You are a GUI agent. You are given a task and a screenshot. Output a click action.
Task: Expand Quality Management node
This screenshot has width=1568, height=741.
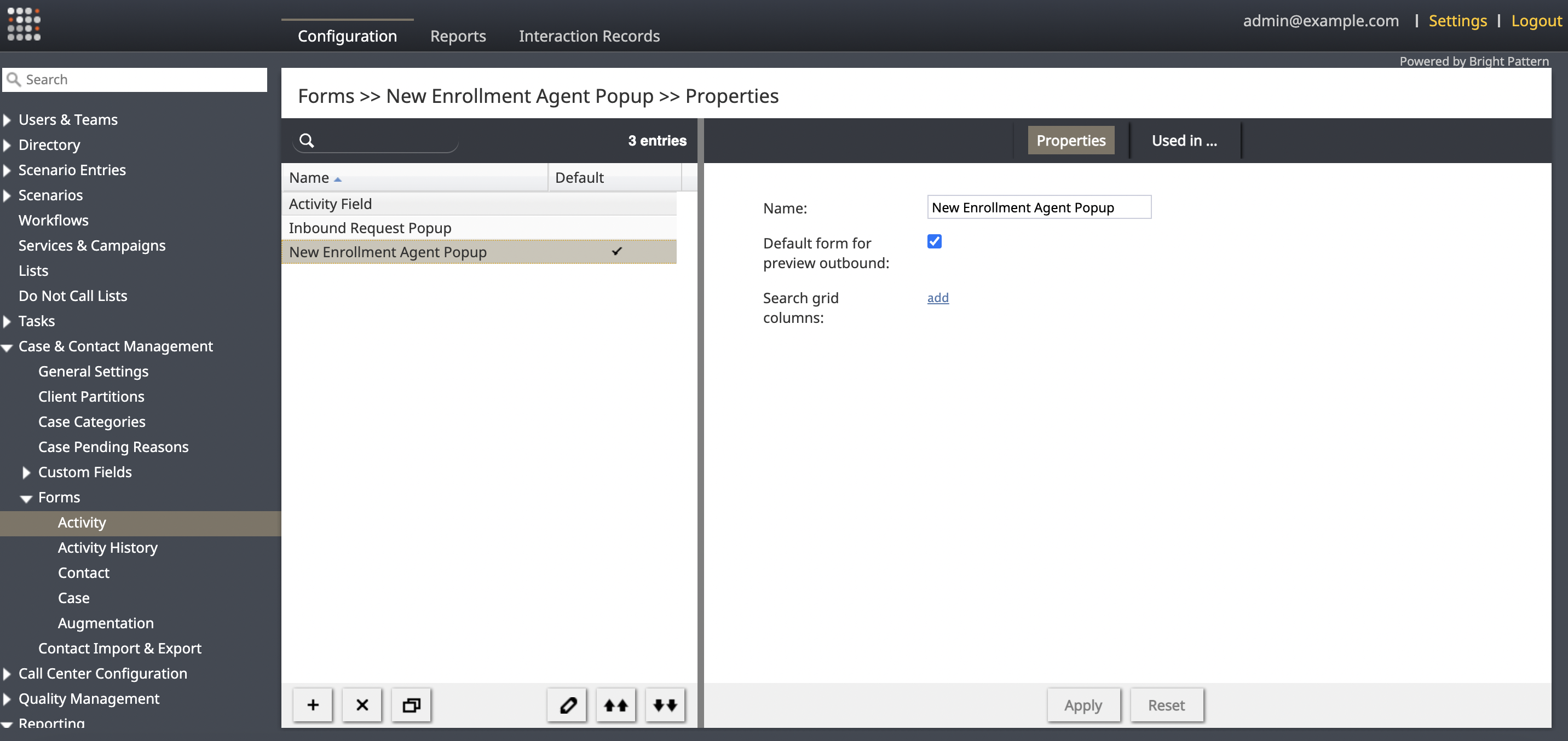click(x=7, y=699)
